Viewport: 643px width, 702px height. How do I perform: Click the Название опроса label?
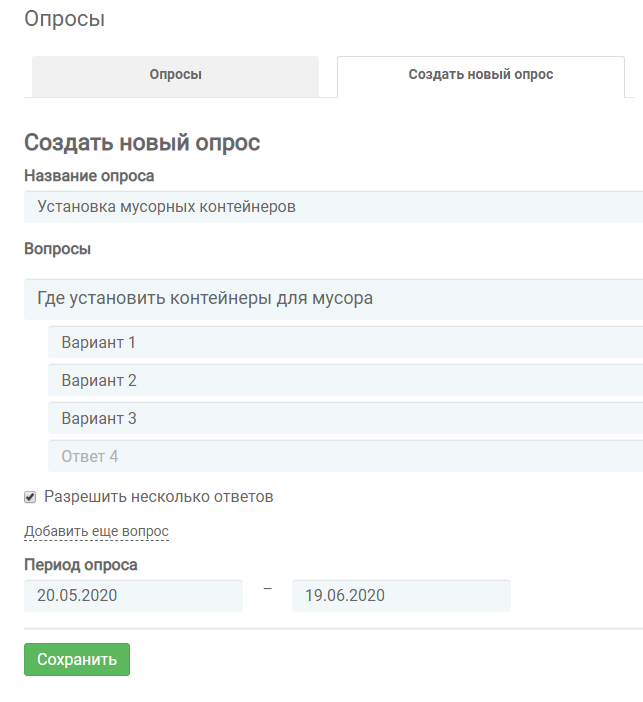tap(89, 176)
